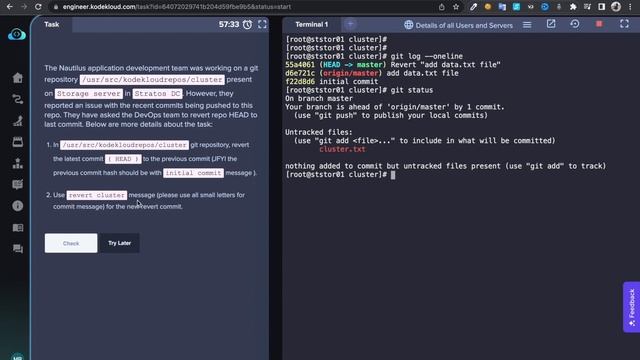This screenshot has height=360, width=640.
Task: Reload the page with refresh icon
Action: tap(38, 7)
